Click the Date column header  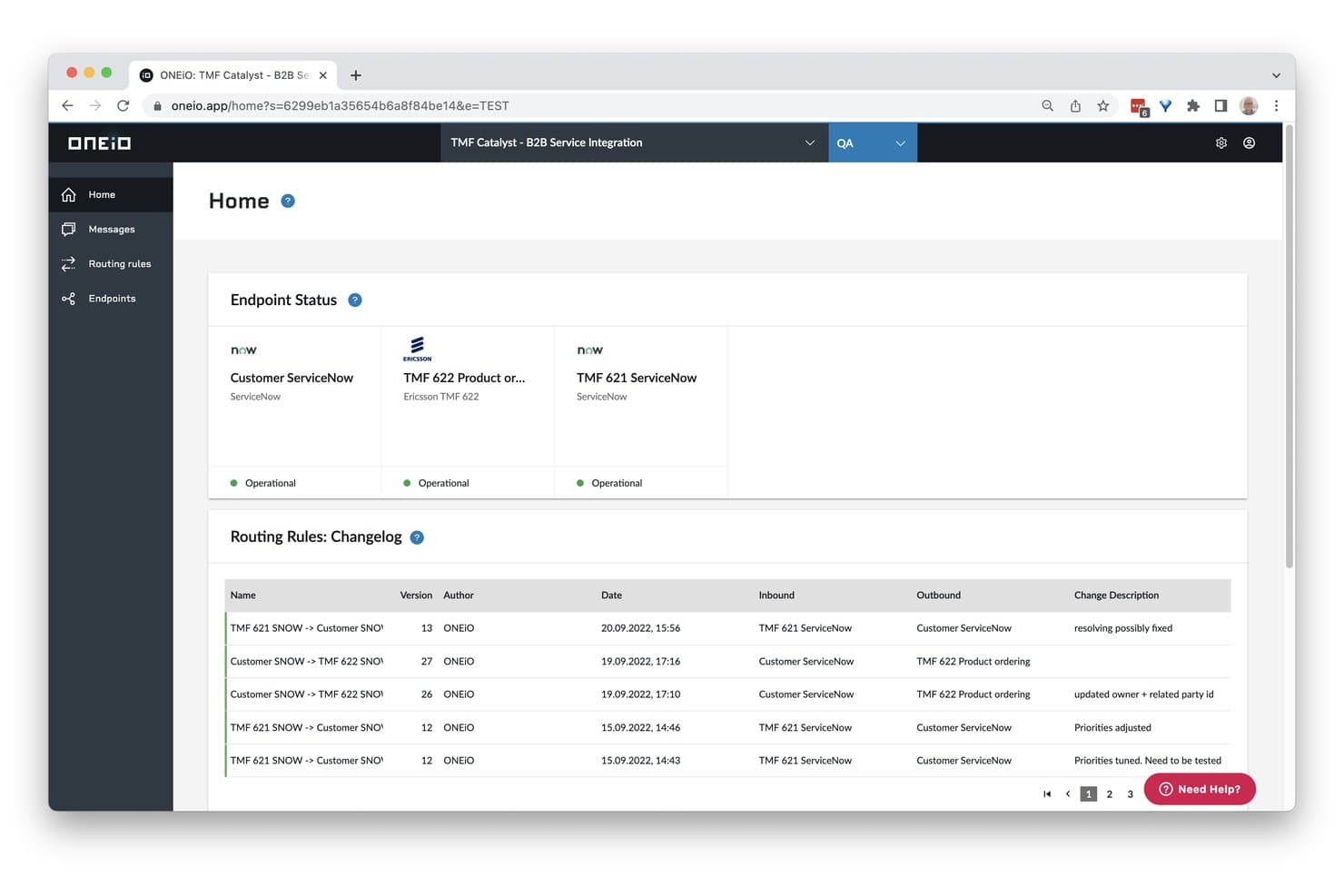(x=611, y=596)
